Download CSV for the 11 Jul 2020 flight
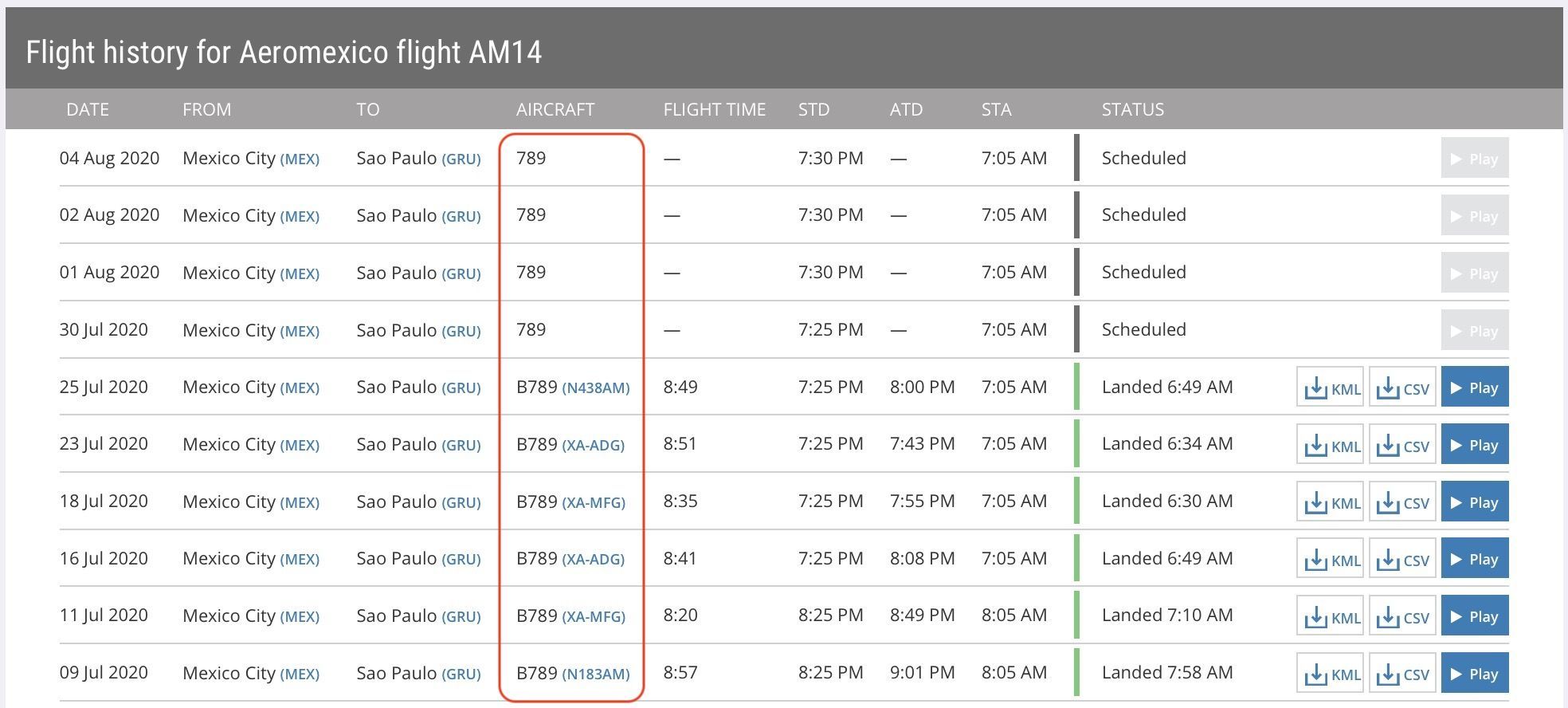Viewport: 1568px width, 708px height. click(1402, 616)
